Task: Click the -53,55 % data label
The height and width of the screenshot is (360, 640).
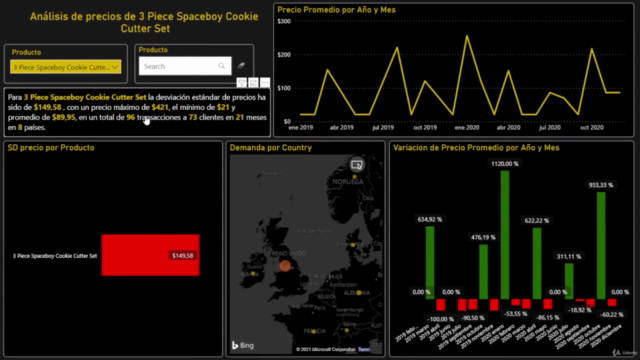Action: pyautogui.click(x=516, y=313)
